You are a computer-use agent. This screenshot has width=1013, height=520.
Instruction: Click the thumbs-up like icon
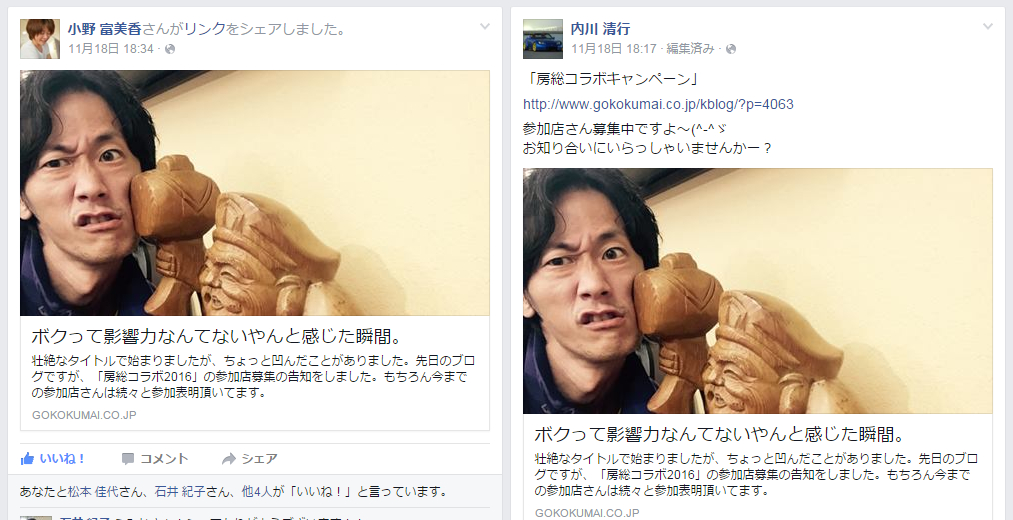(27, 459)
